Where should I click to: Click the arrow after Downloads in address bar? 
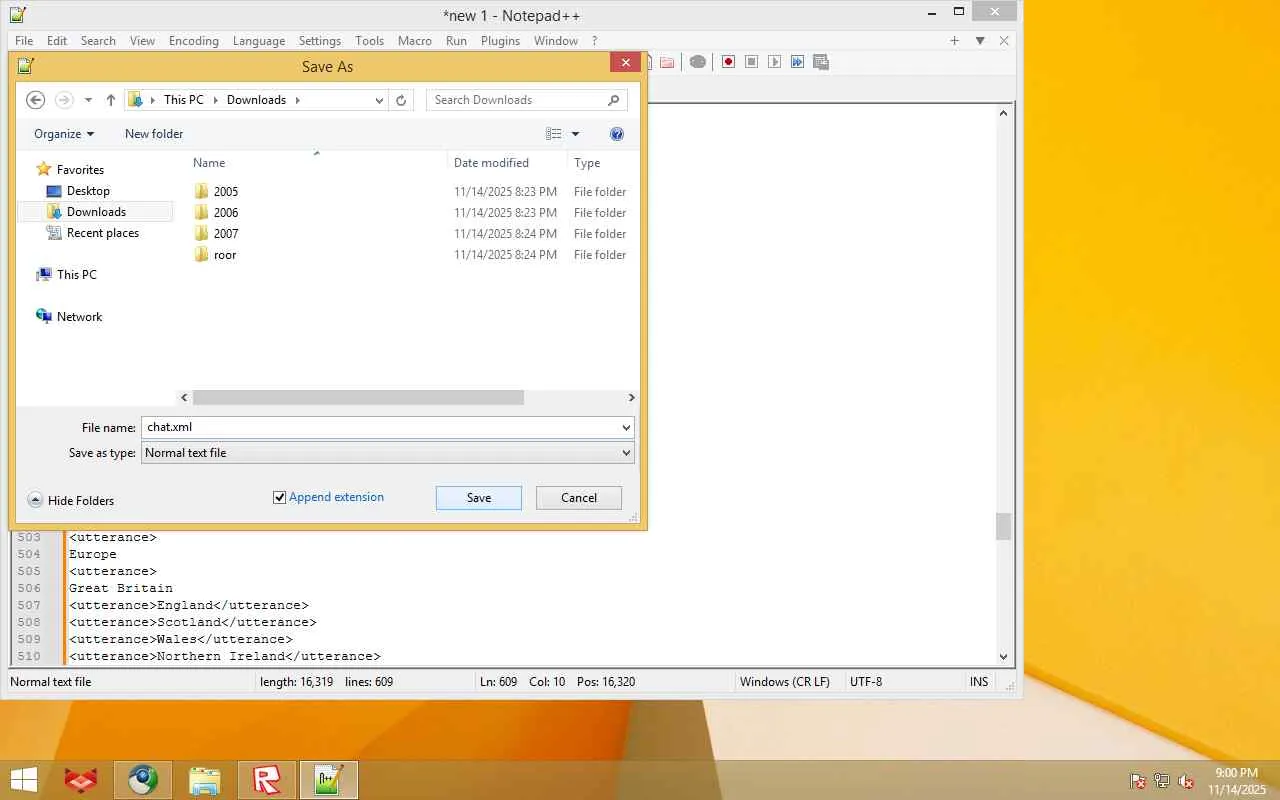click(297, 100)
